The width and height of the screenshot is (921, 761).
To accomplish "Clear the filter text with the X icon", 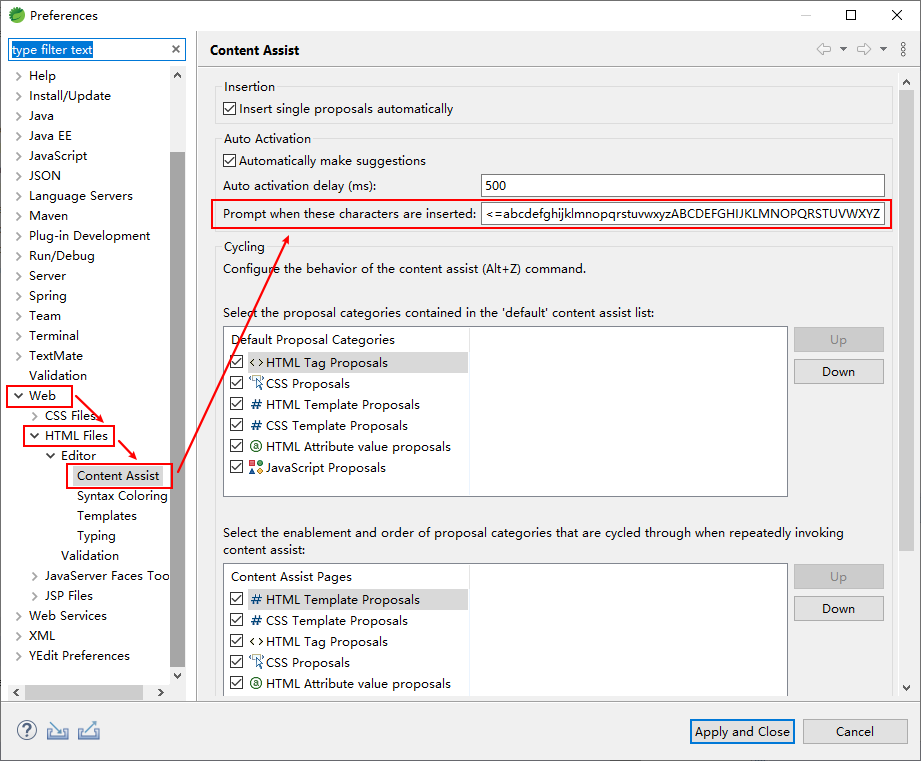I will (176, 49).
